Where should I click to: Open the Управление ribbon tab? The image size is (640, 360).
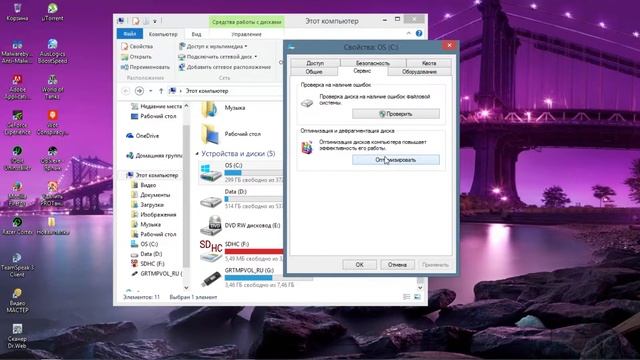point(247,34)
